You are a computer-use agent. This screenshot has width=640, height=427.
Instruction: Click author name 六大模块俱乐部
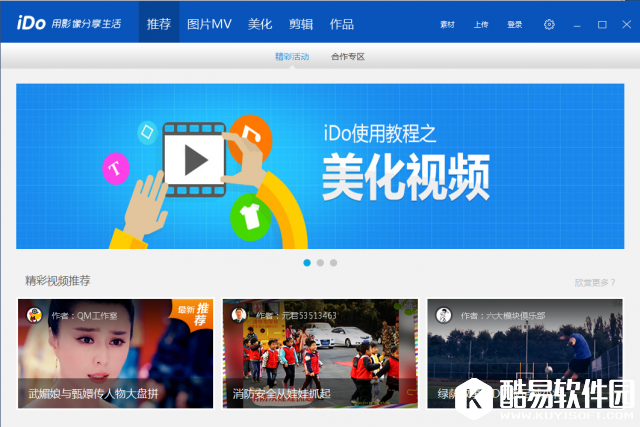[516, 316]
